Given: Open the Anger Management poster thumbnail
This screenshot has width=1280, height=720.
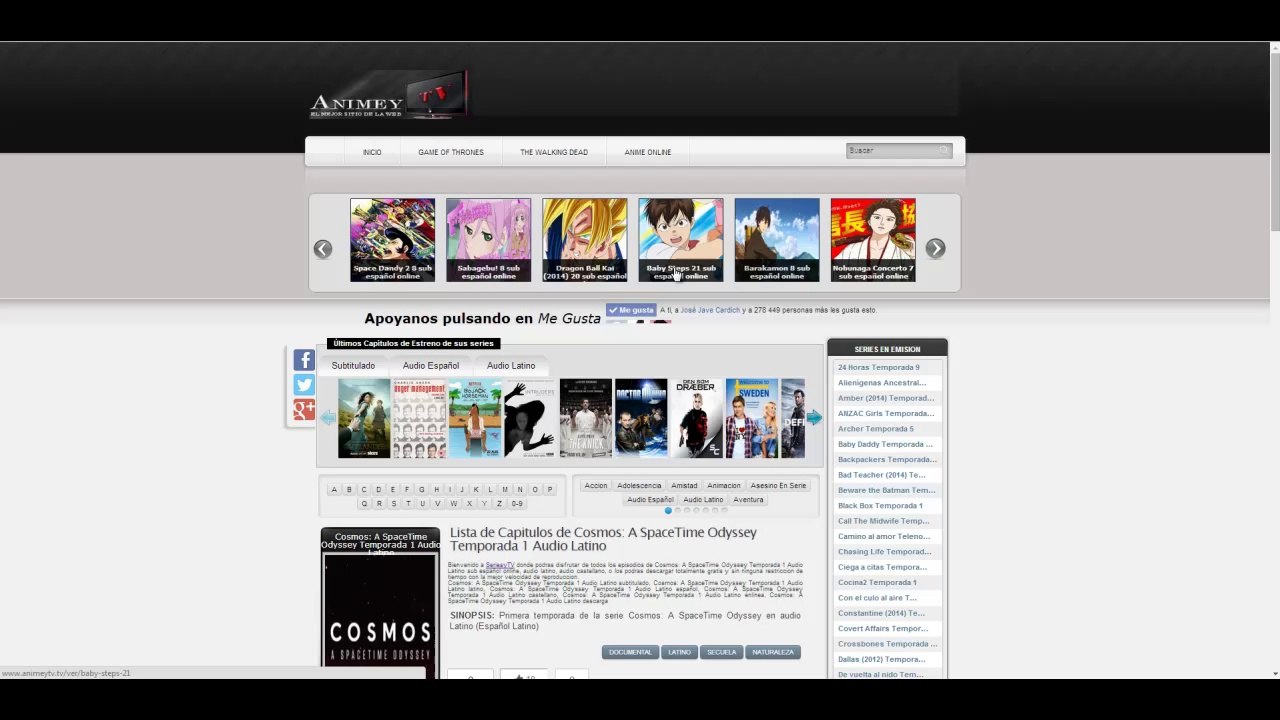Looking at the screenshot, I should coord(419,418).
